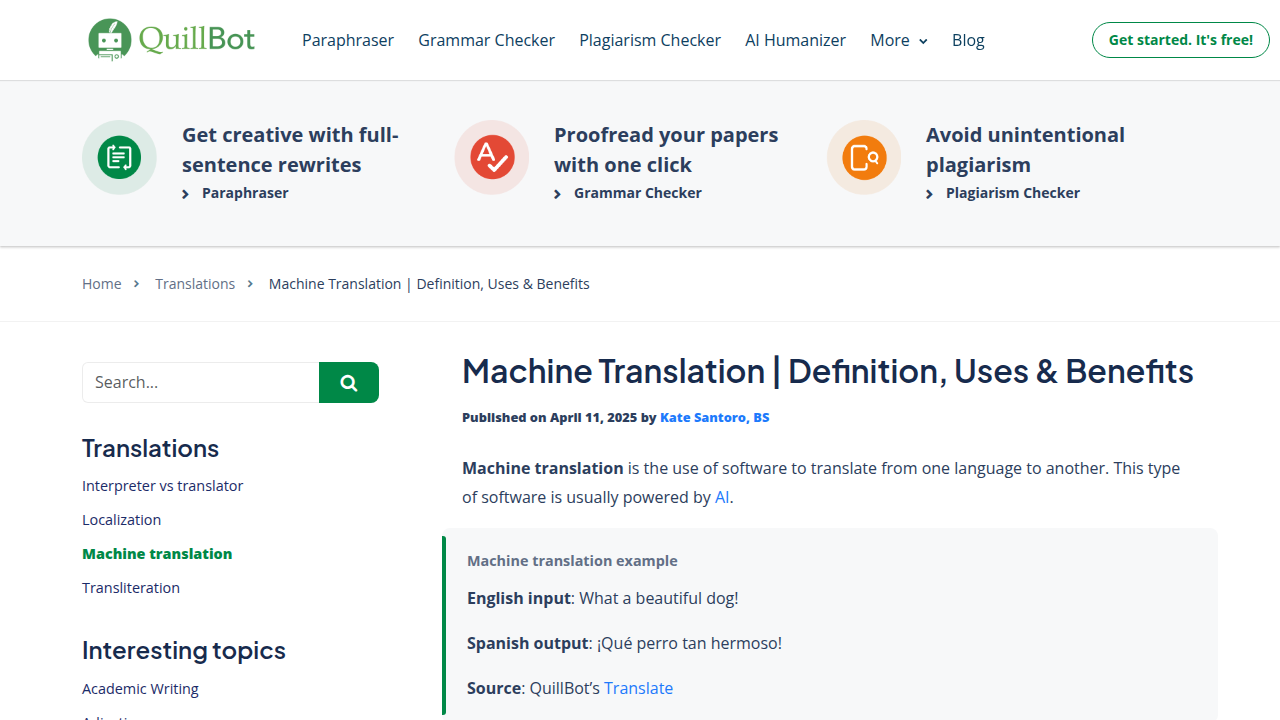Click Proofread your papers with one click heading

tap(666, 150)
